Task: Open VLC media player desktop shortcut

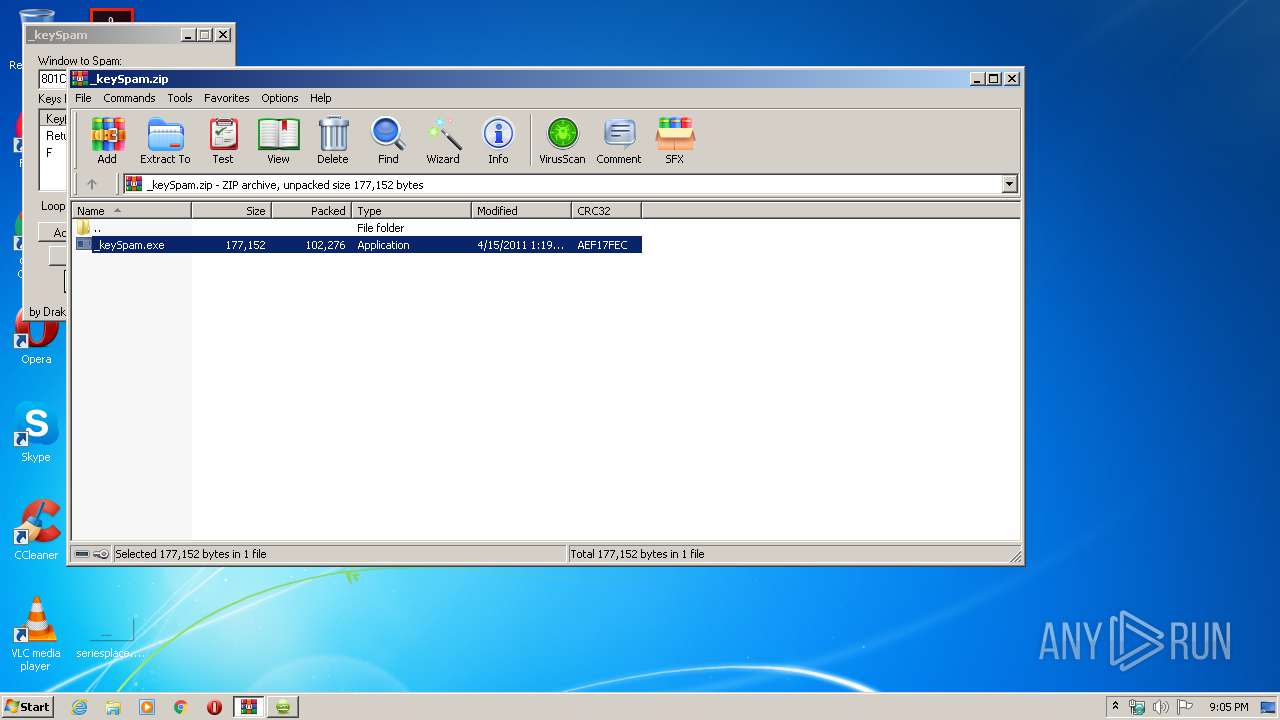Action: (36, 634)
